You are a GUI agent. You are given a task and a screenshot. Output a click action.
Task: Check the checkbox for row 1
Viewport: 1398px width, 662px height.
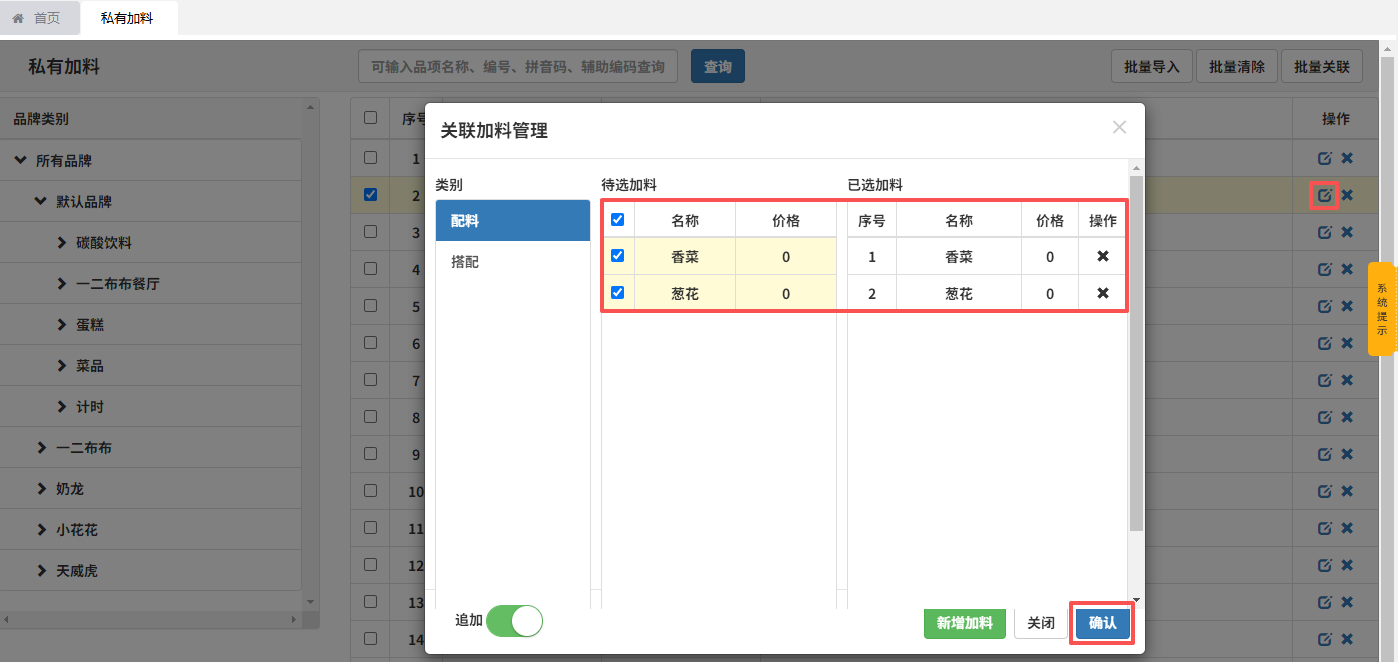[370, 157]
